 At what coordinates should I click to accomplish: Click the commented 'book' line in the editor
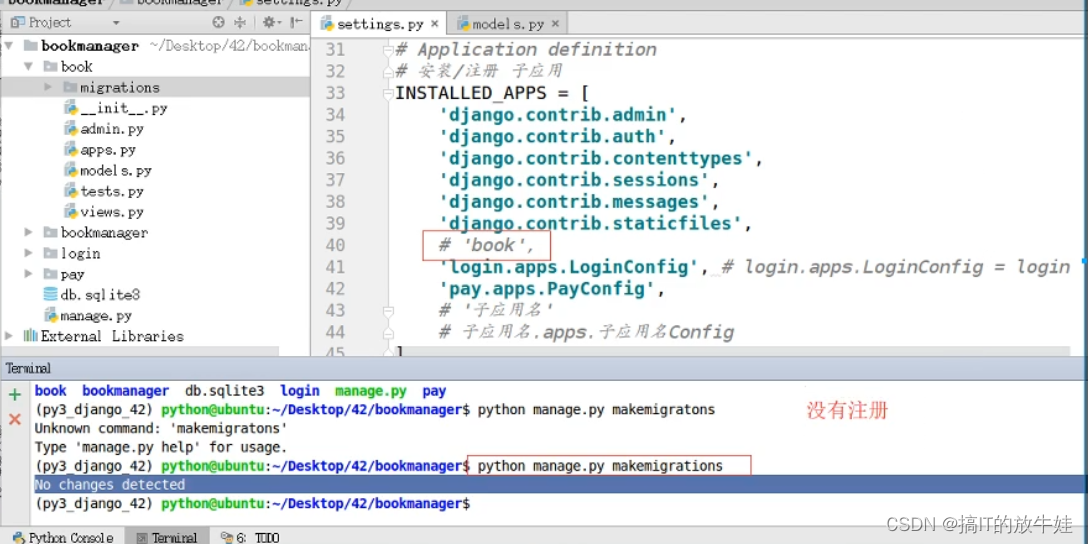[486, 245]
